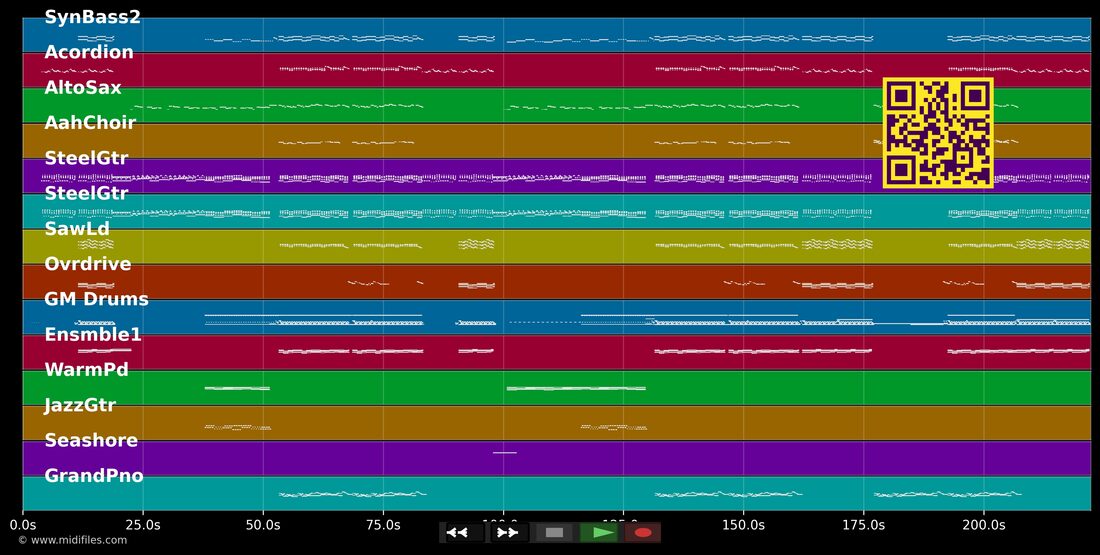Start playback with the green play button
Viewport: 1100px width, 555px height.
coord(599,533)
